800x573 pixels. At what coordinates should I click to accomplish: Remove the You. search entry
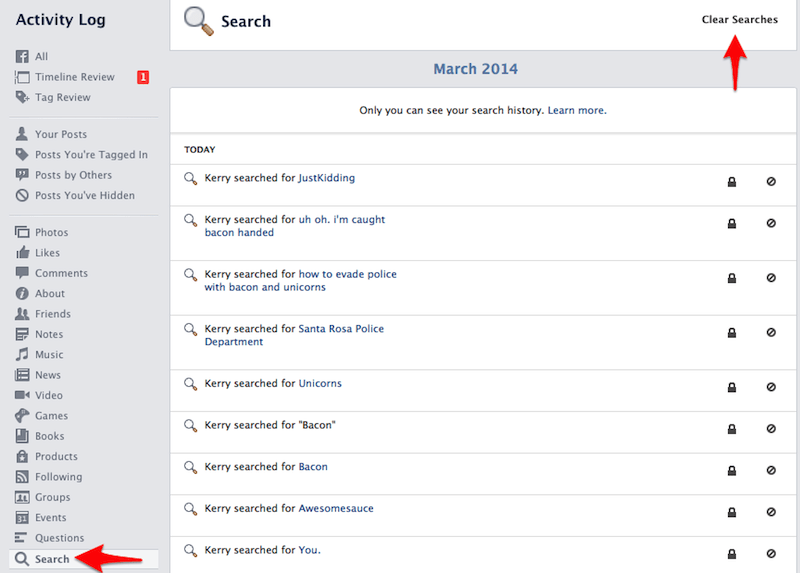coord(771,554)
